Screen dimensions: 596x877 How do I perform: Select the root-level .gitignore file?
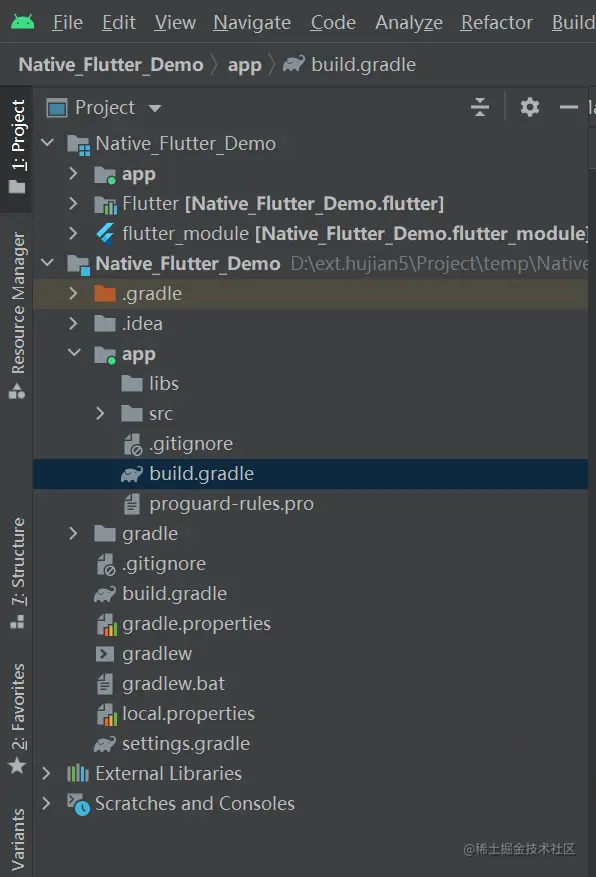click(x=164, y=564)
